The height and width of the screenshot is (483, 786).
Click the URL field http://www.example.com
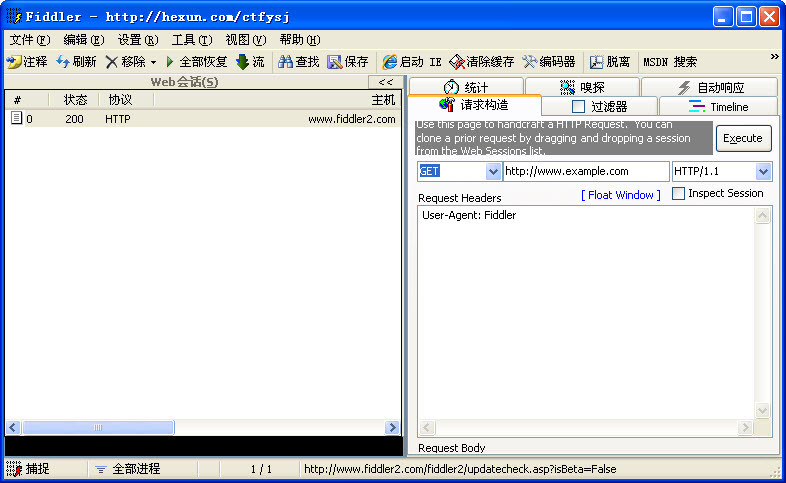click(586, 171)
